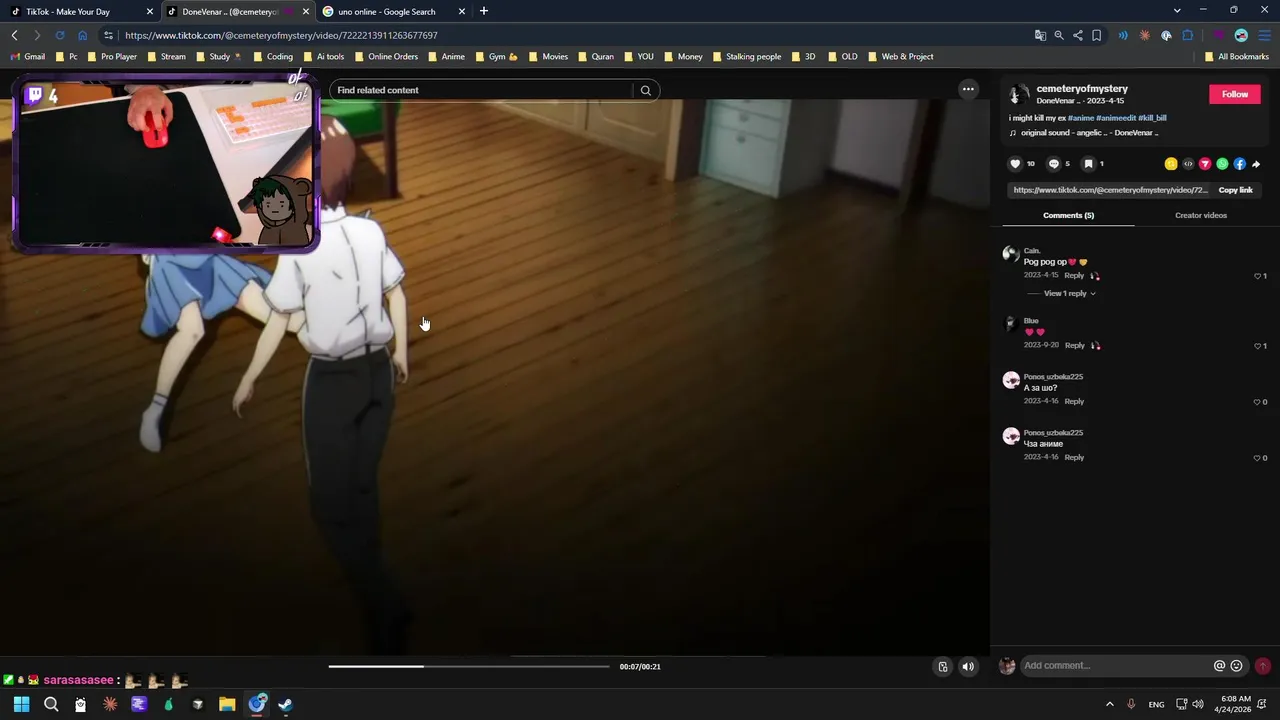1280x720 pixels.
Task: Send to friends via the red arrow icon
Action: (x=1205, y=164)
